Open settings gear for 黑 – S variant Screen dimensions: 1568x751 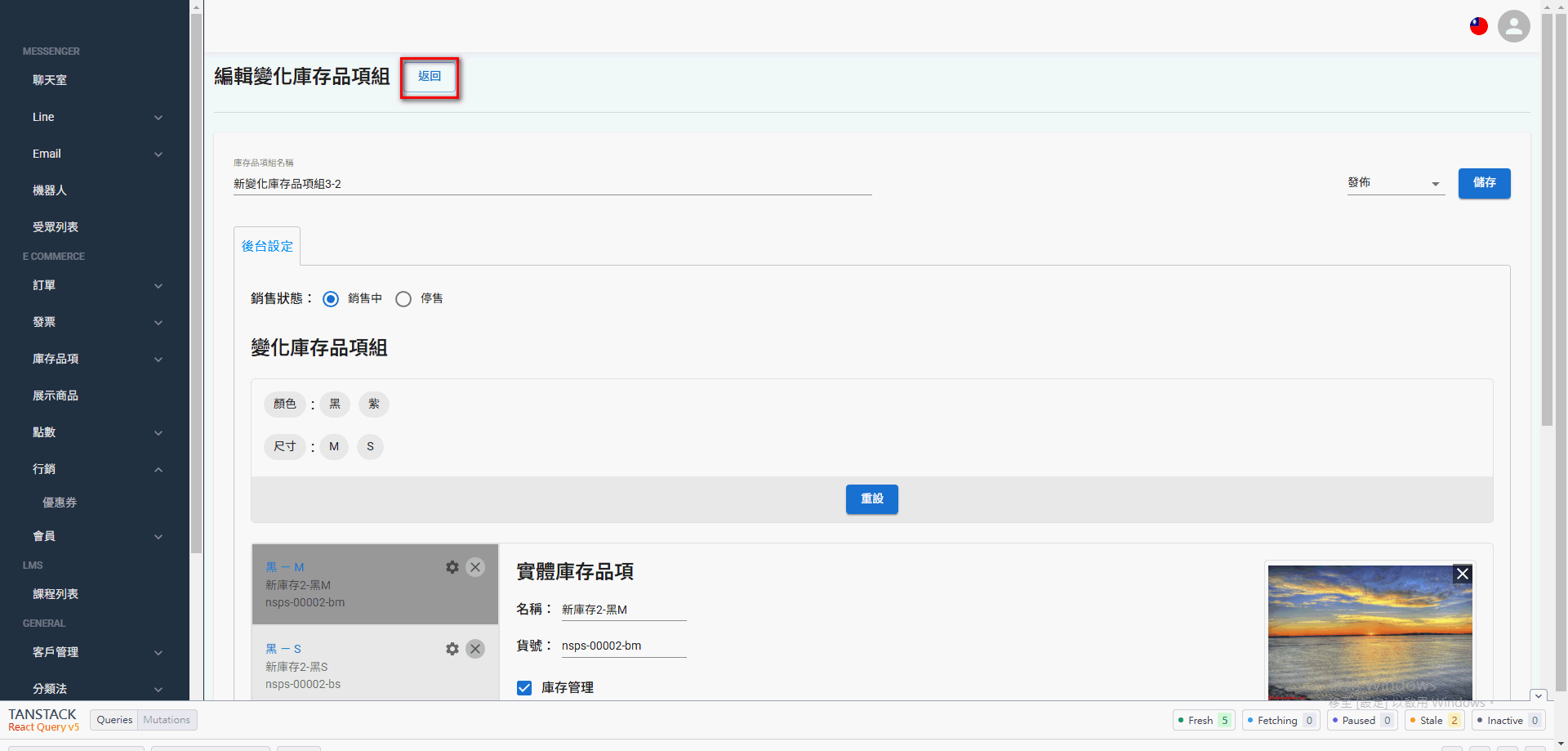452,649
